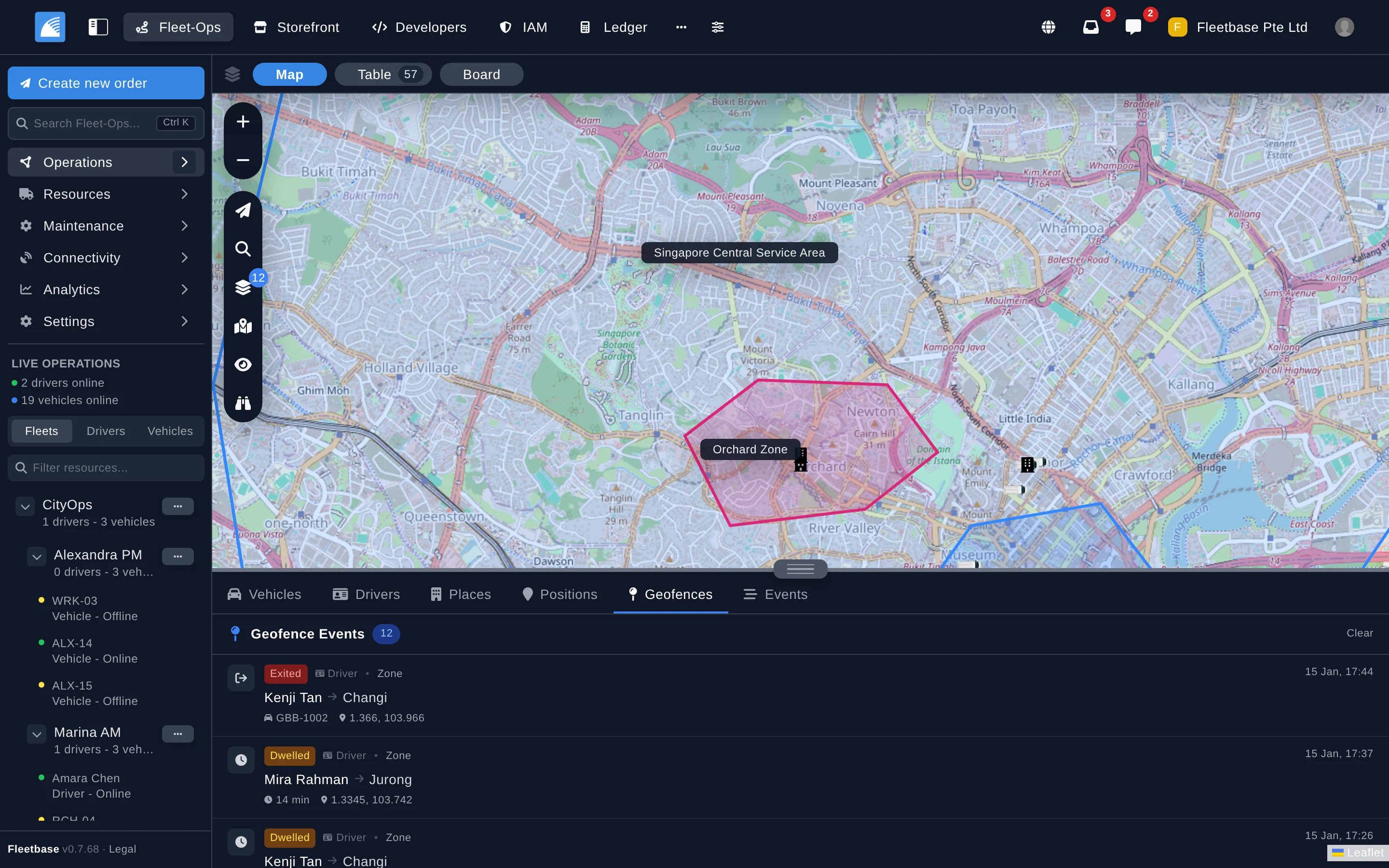Focus the Filter resources field
This screenshot has height=868, width=1389.
coord(106,468)
